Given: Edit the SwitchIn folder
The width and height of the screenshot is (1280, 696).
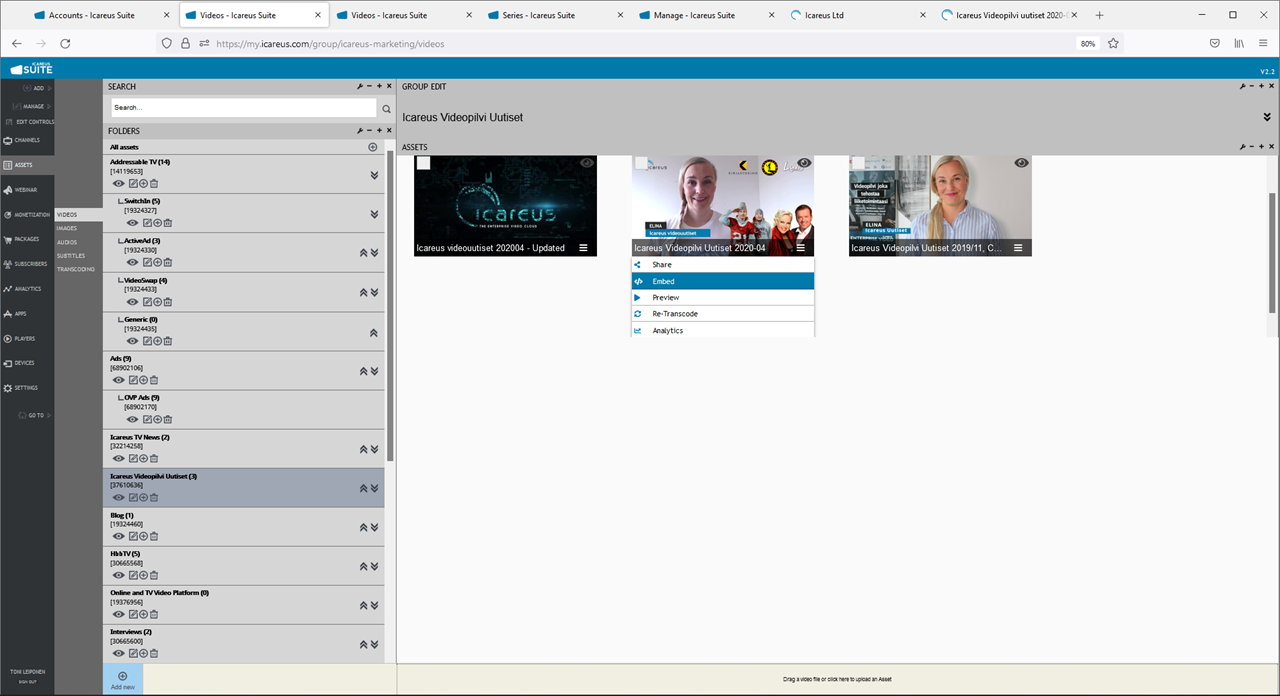Looking at the screenshot, I should (x=146, y=223).
